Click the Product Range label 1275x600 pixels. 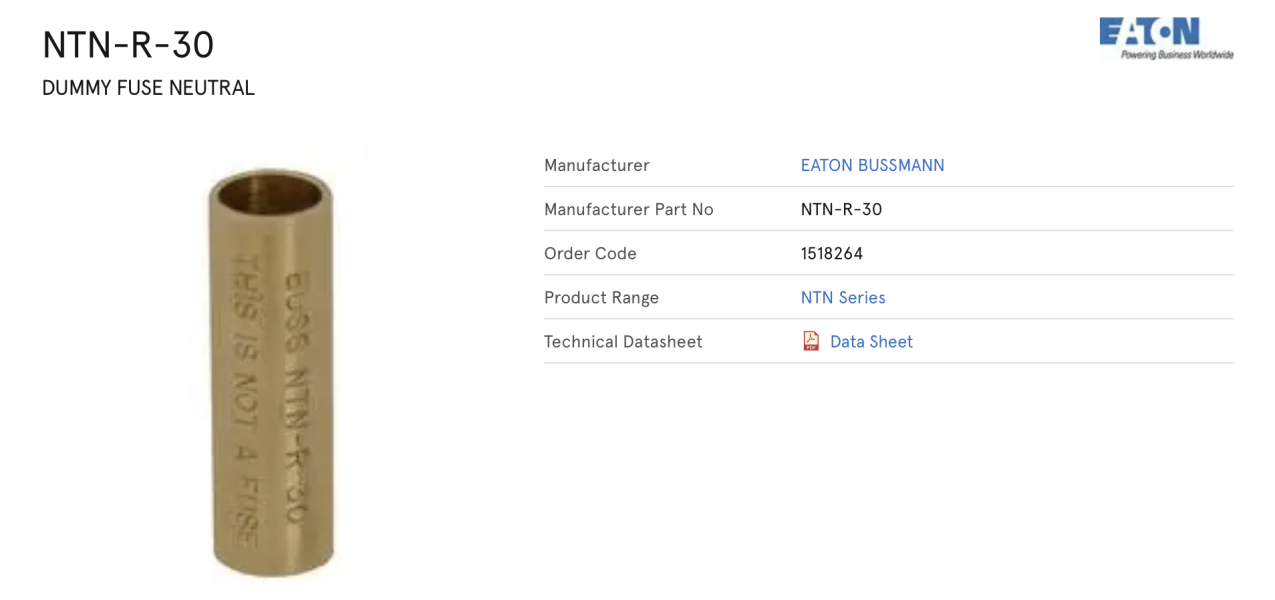tap(601, 297)
